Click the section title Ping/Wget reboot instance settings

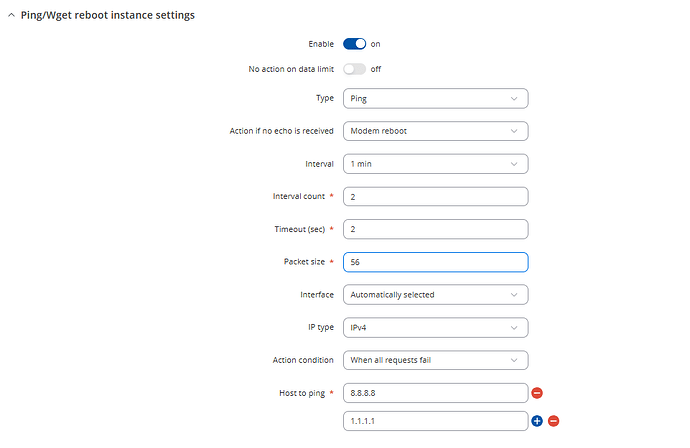(108, 16)
